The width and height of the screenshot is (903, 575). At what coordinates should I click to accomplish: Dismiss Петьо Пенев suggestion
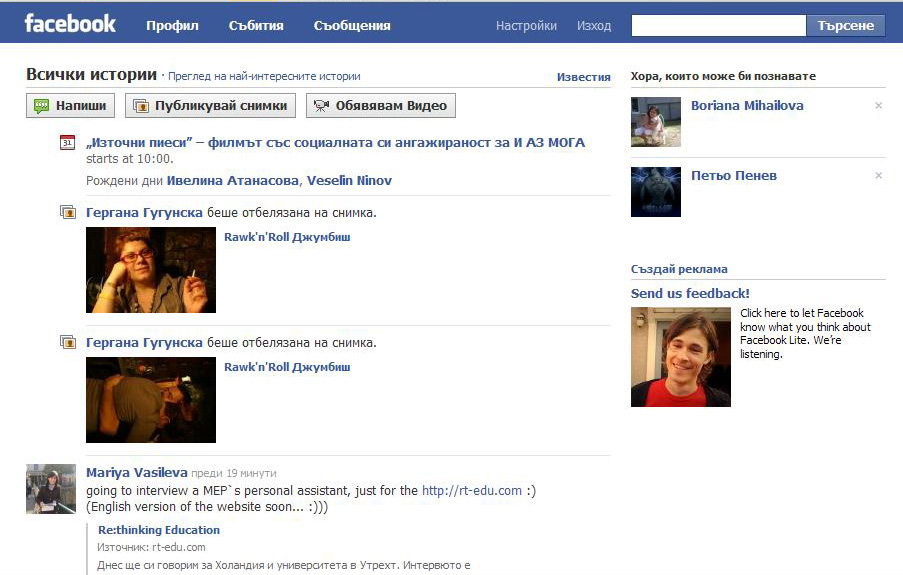[878, 176]
